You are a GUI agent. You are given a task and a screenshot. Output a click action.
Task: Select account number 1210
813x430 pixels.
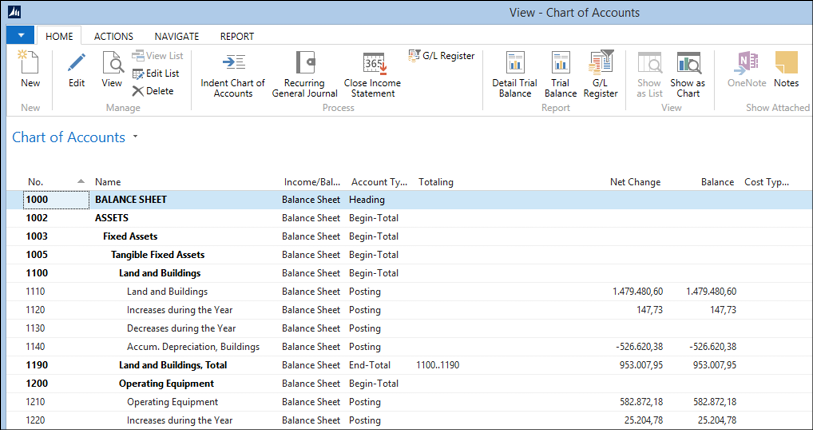(x=35, y=402)
